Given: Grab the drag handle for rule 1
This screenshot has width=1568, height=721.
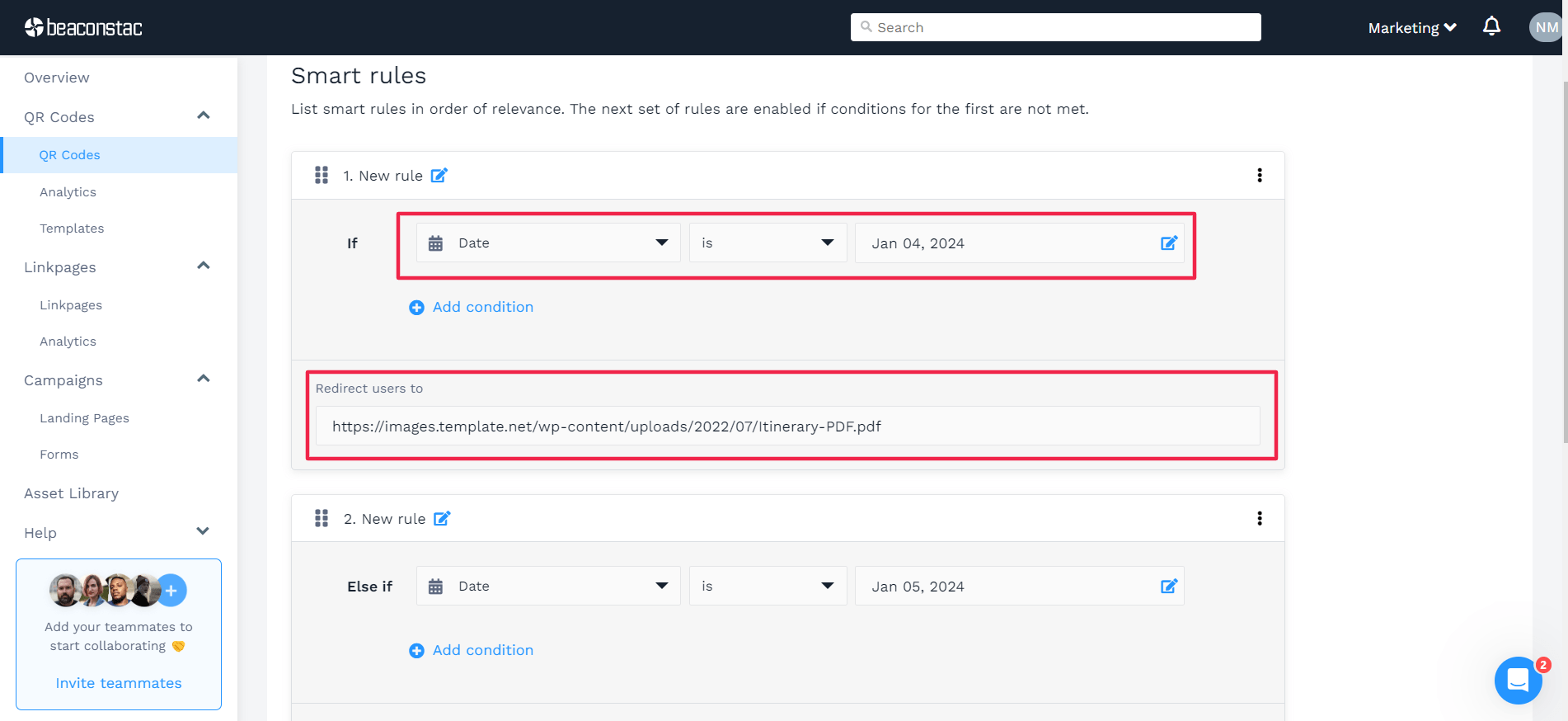Looking at the screenshot, I should click(322, 175).
